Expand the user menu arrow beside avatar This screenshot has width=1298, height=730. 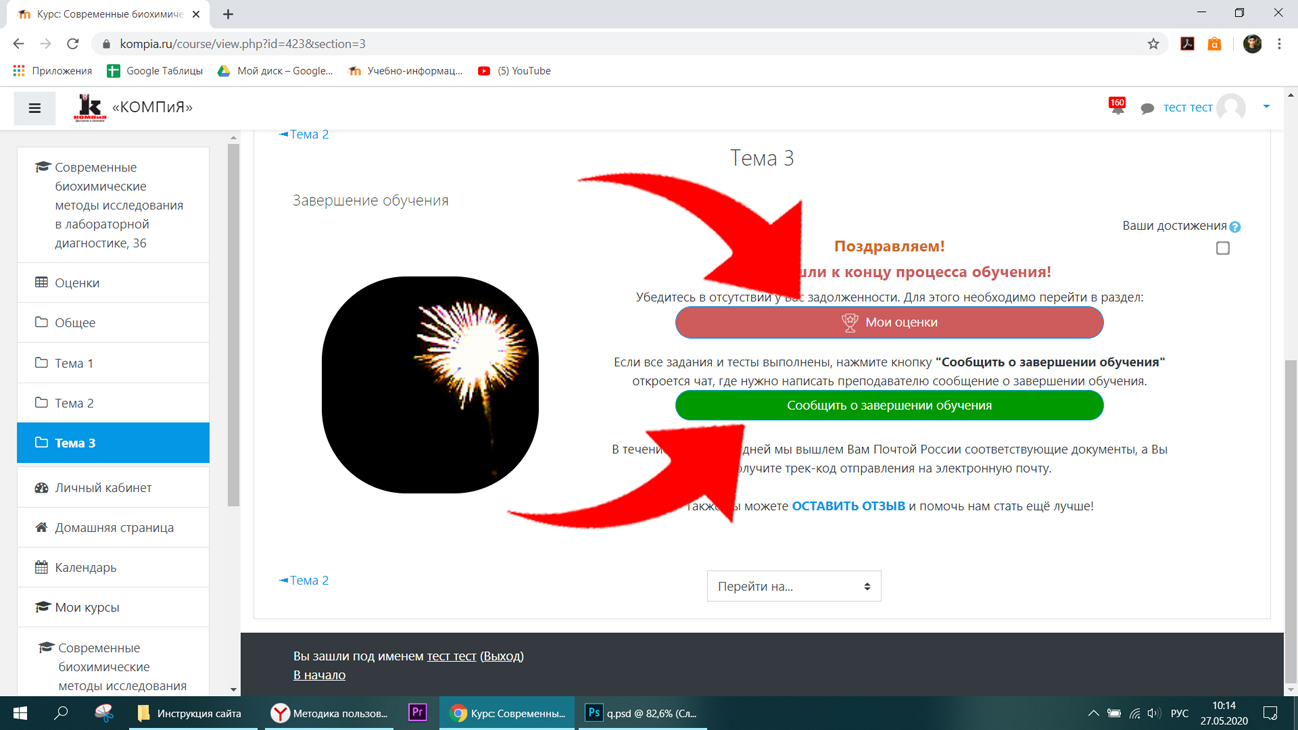[x=1266, y=107]
